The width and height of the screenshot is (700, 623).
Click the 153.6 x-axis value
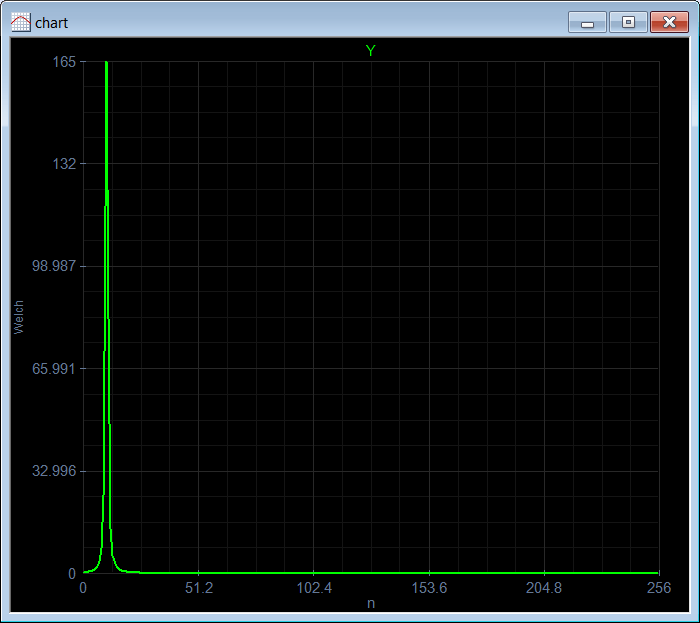click(429, 588)
